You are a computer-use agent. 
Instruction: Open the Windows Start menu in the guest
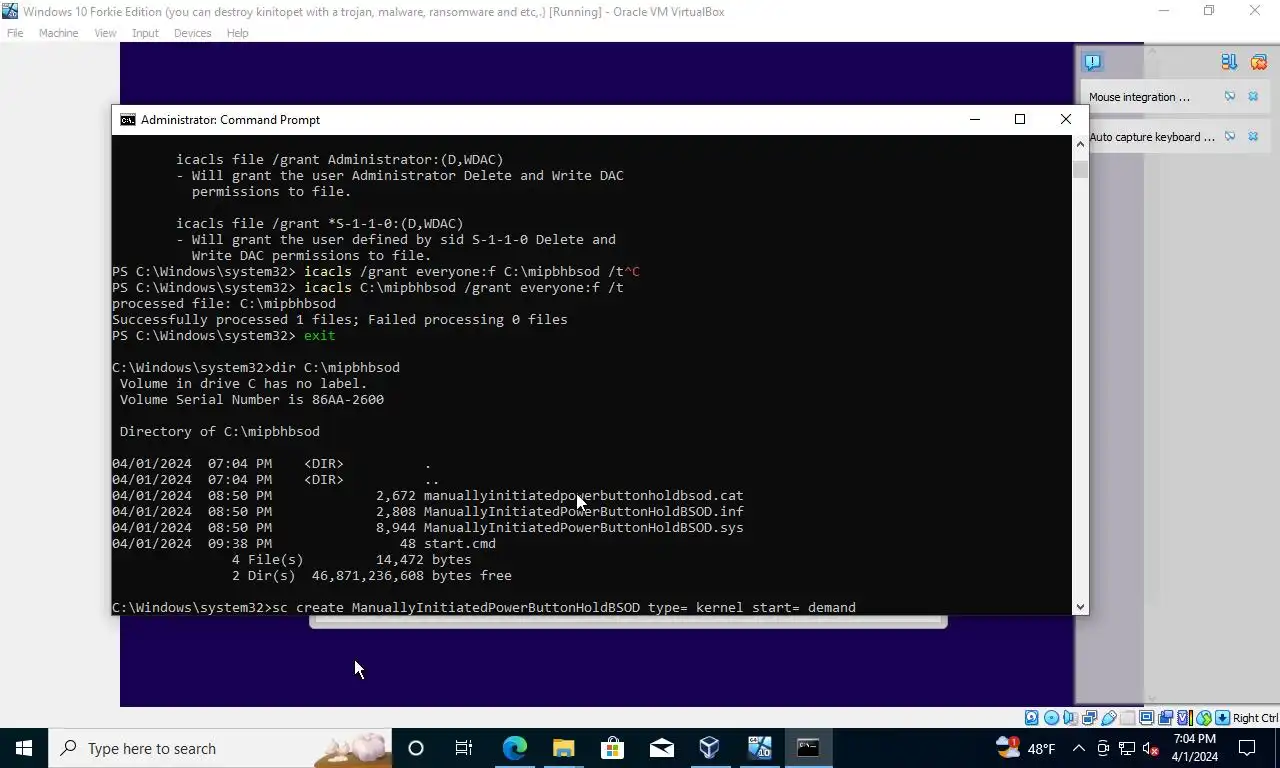pyautogui.click(x=24, y=748)
